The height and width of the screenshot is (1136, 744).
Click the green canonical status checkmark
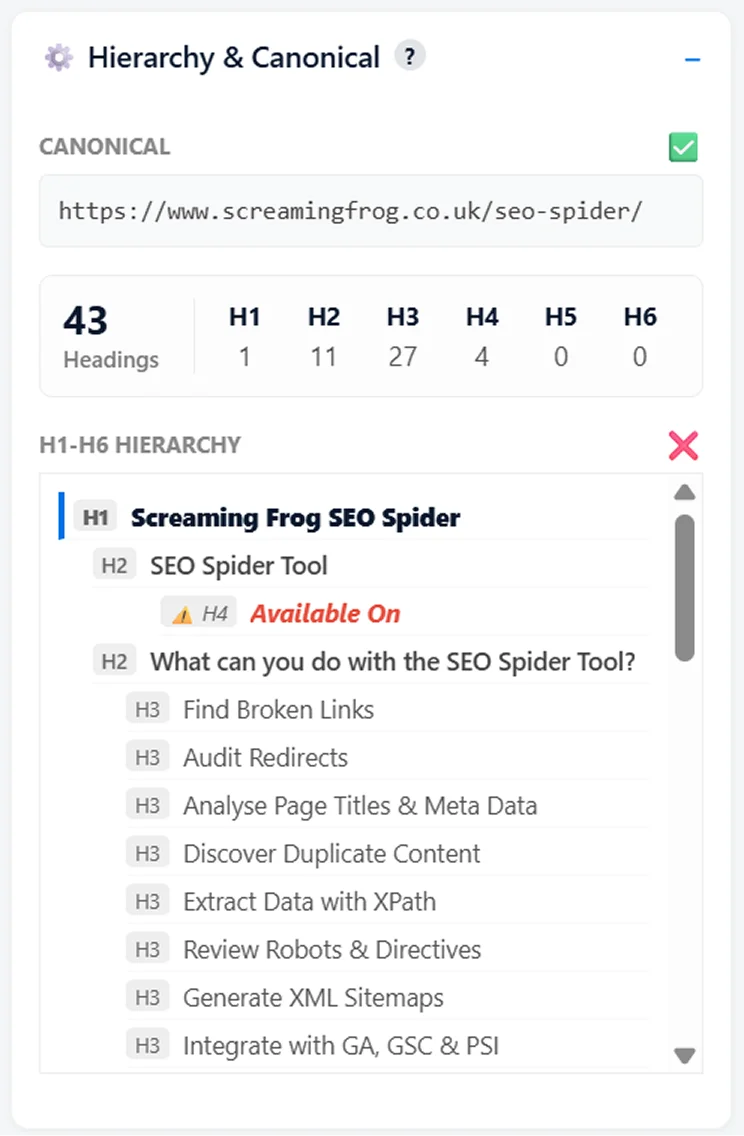click(x=683, y=147)
